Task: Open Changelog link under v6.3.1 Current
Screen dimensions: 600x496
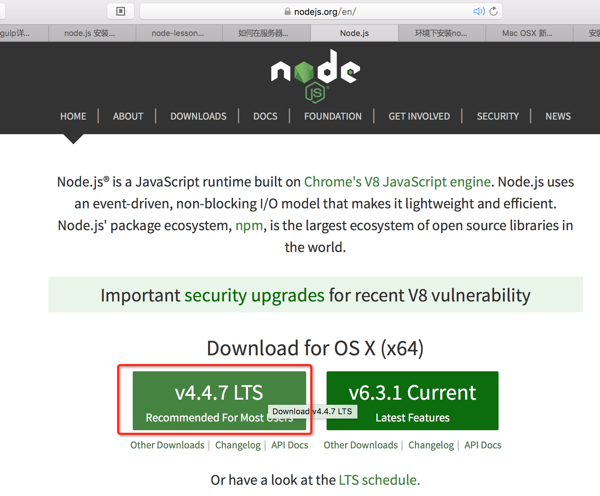Action: 431,445
